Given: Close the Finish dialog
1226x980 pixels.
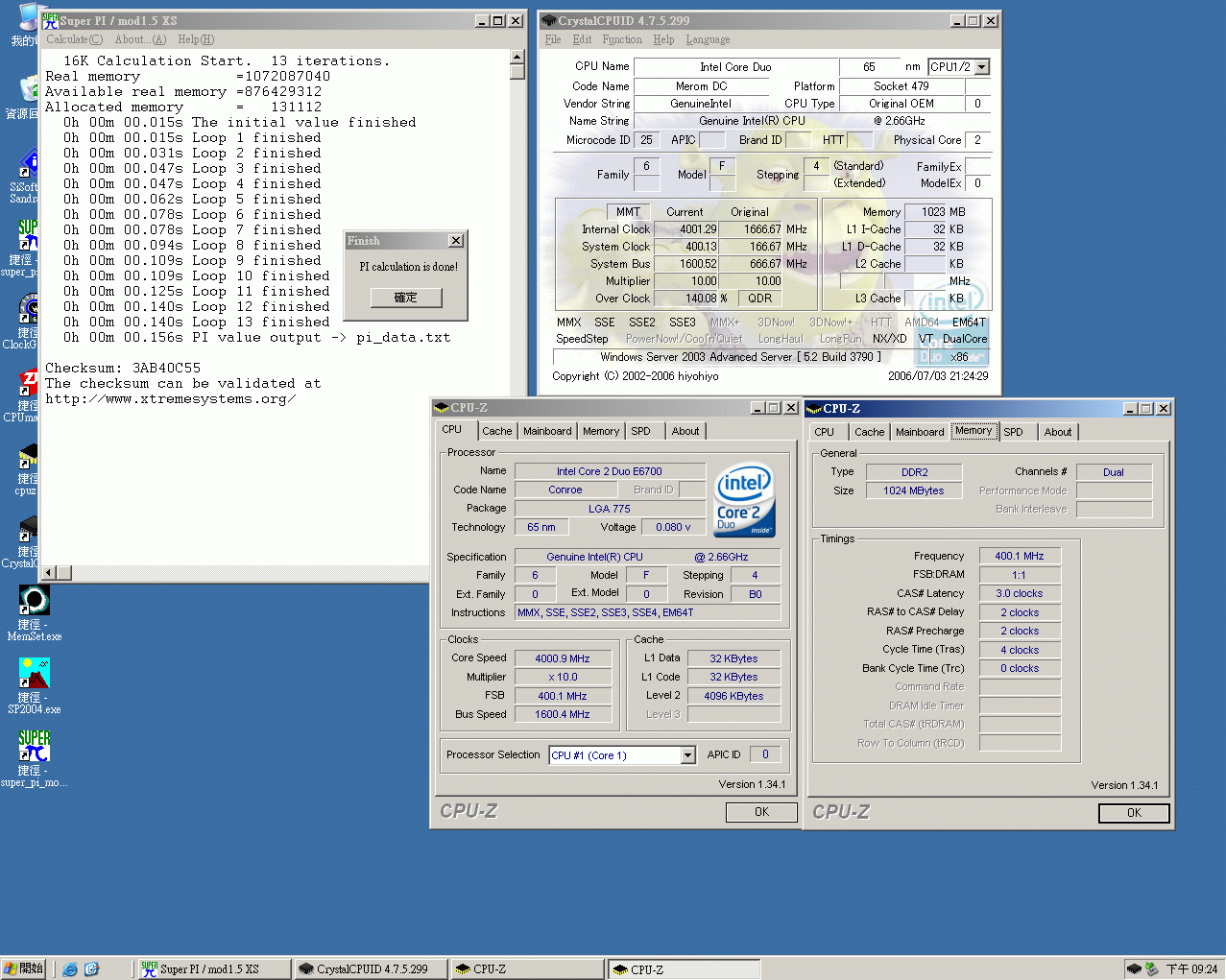Looking at the screenshot, I should (456, 241).
